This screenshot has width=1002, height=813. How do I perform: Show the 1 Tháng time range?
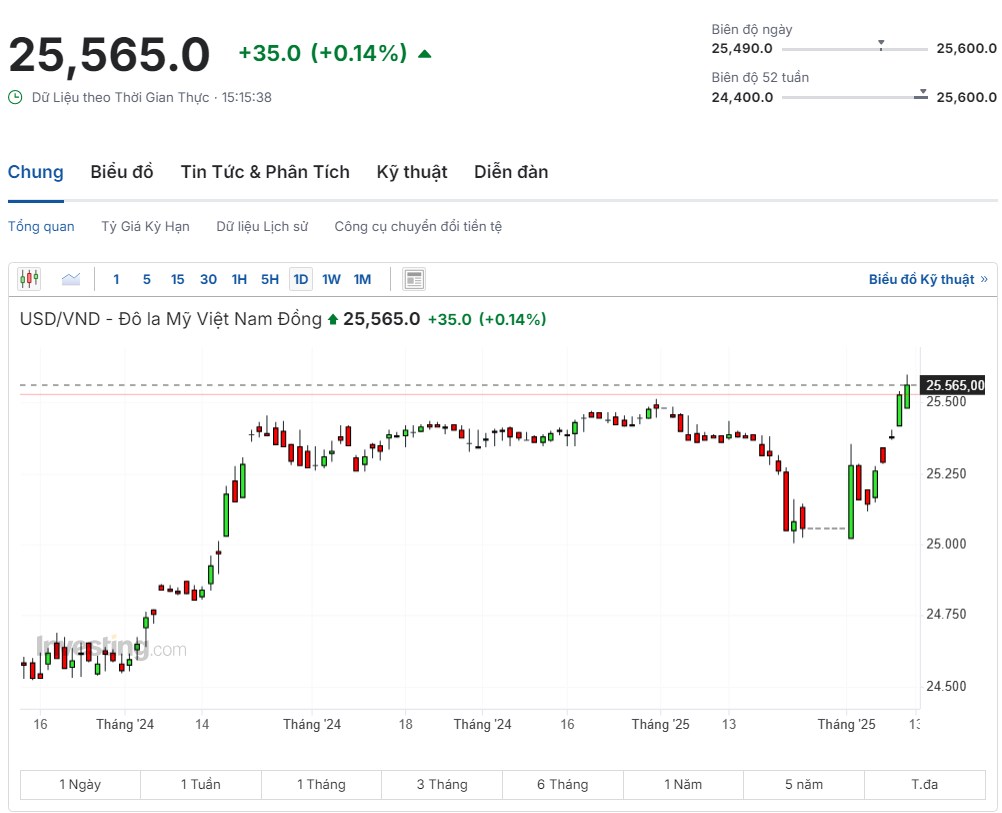coord(321,784)
